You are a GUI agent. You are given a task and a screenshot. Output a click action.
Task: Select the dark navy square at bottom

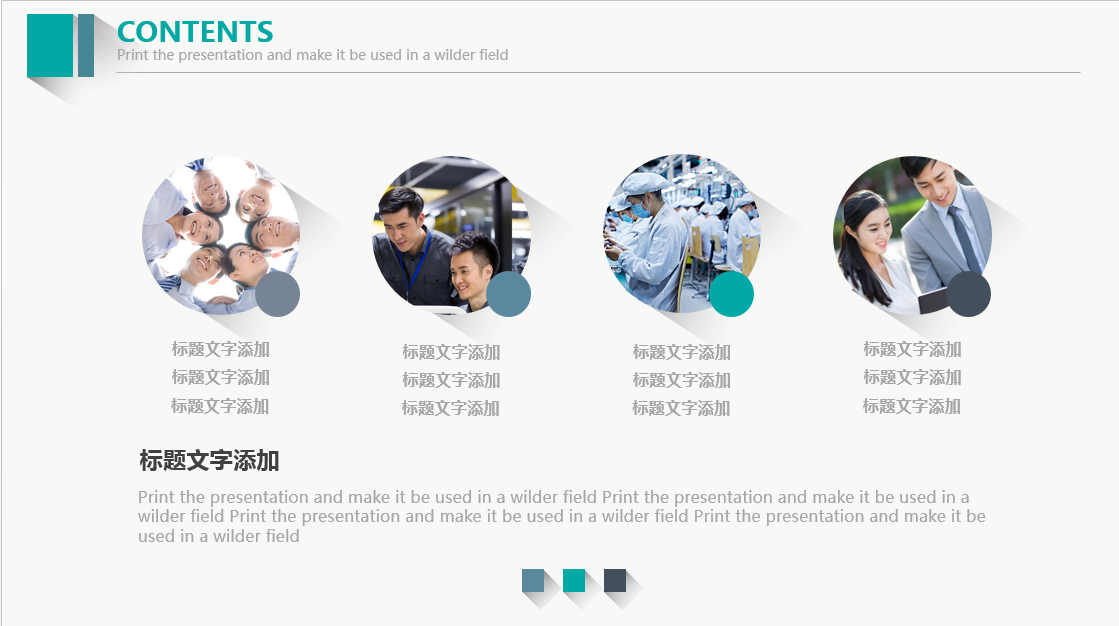tap(614, 580)
